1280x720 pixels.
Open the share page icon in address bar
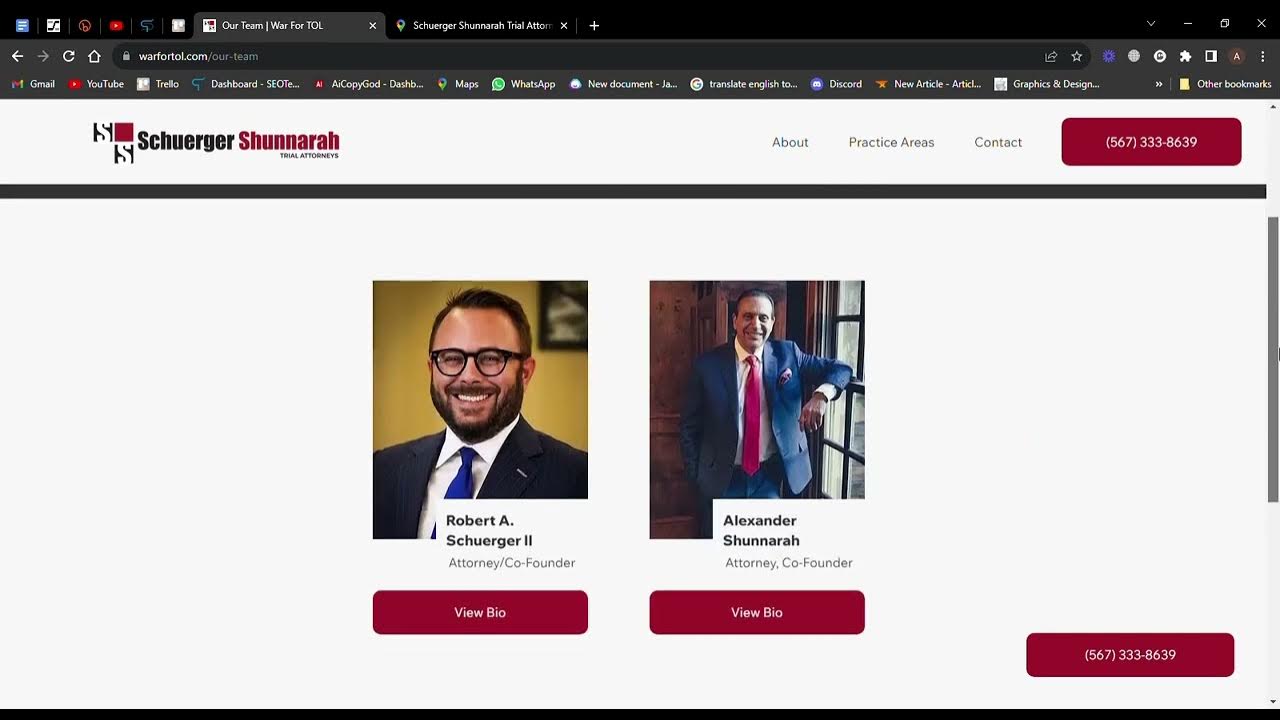(x=1051, y=56)
